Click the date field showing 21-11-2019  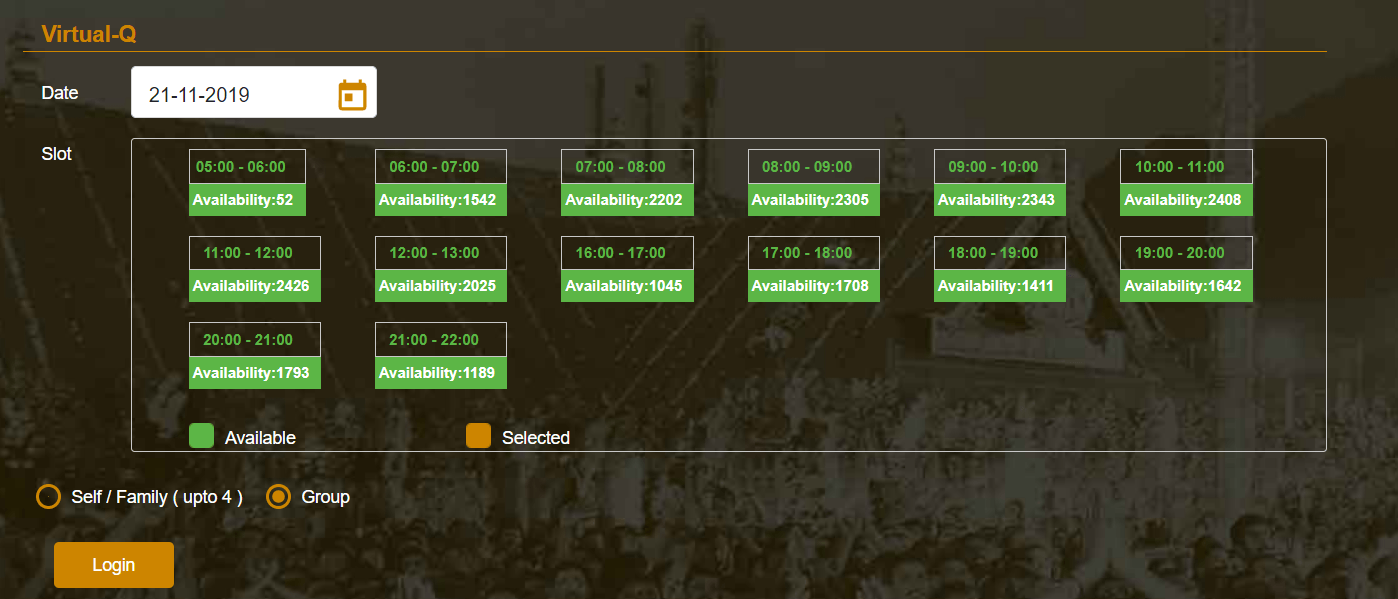click(x=254, y=92)
